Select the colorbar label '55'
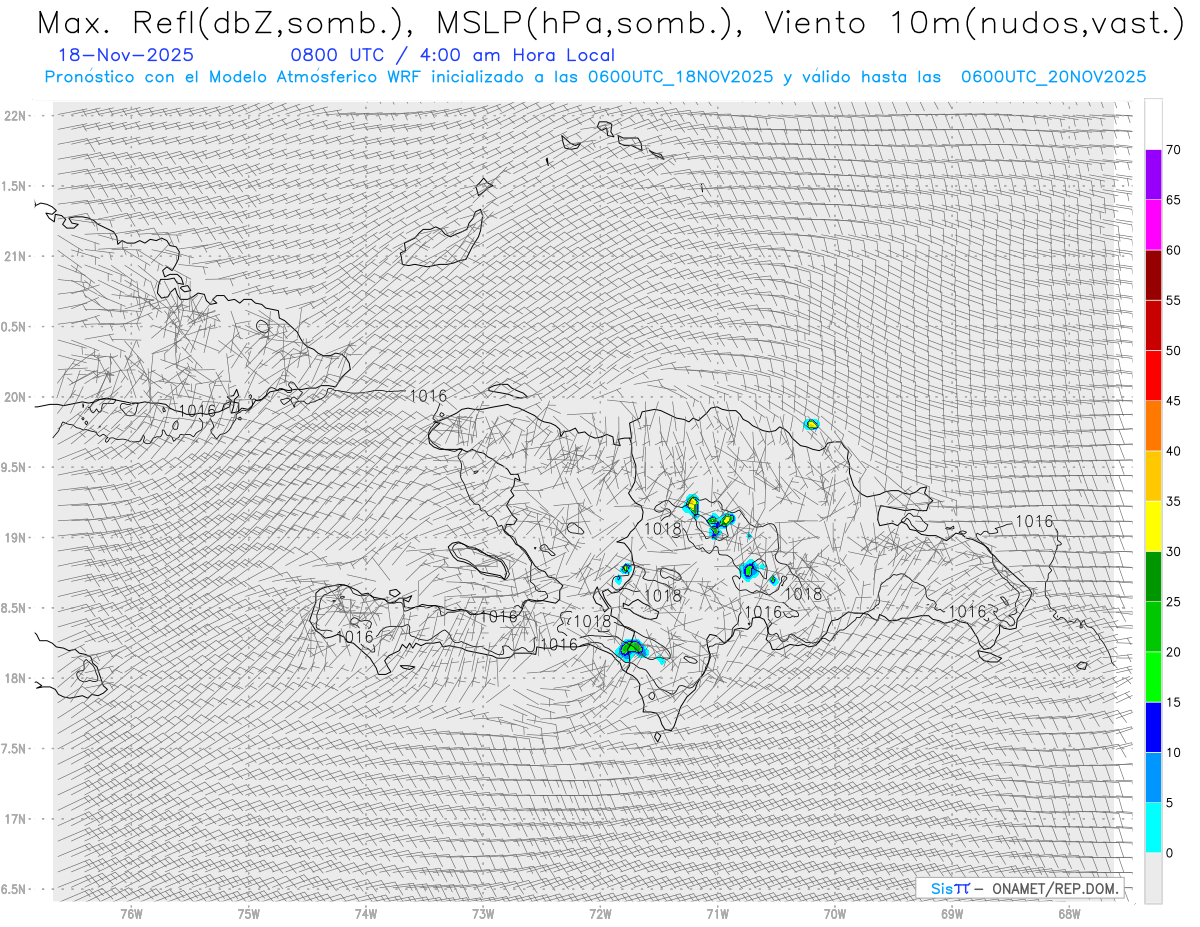This screenshot has width=1200, height=927. pos(1173,300)
